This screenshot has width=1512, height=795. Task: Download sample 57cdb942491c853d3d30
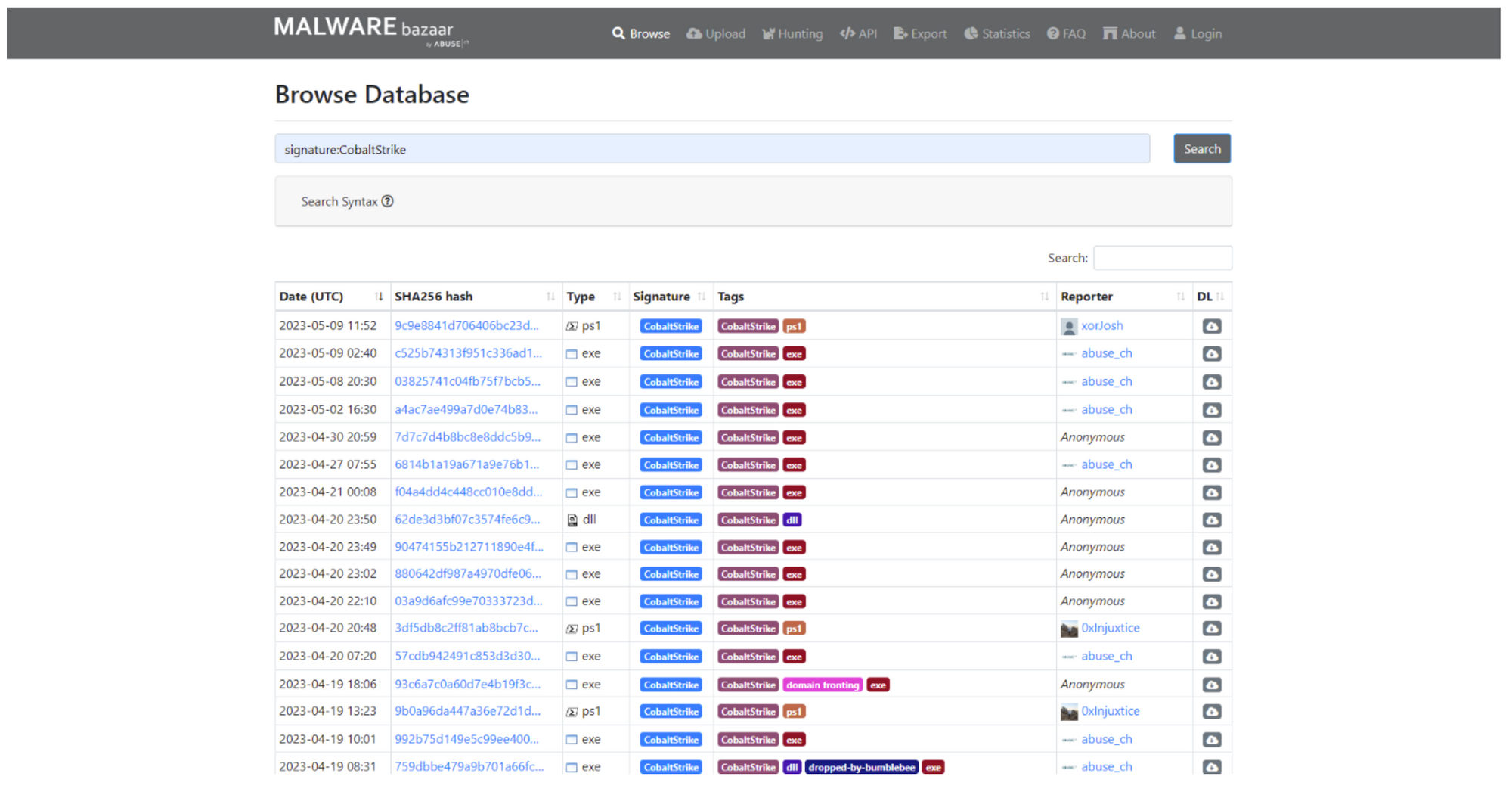pyautogui.click(x=1211, y=657)
